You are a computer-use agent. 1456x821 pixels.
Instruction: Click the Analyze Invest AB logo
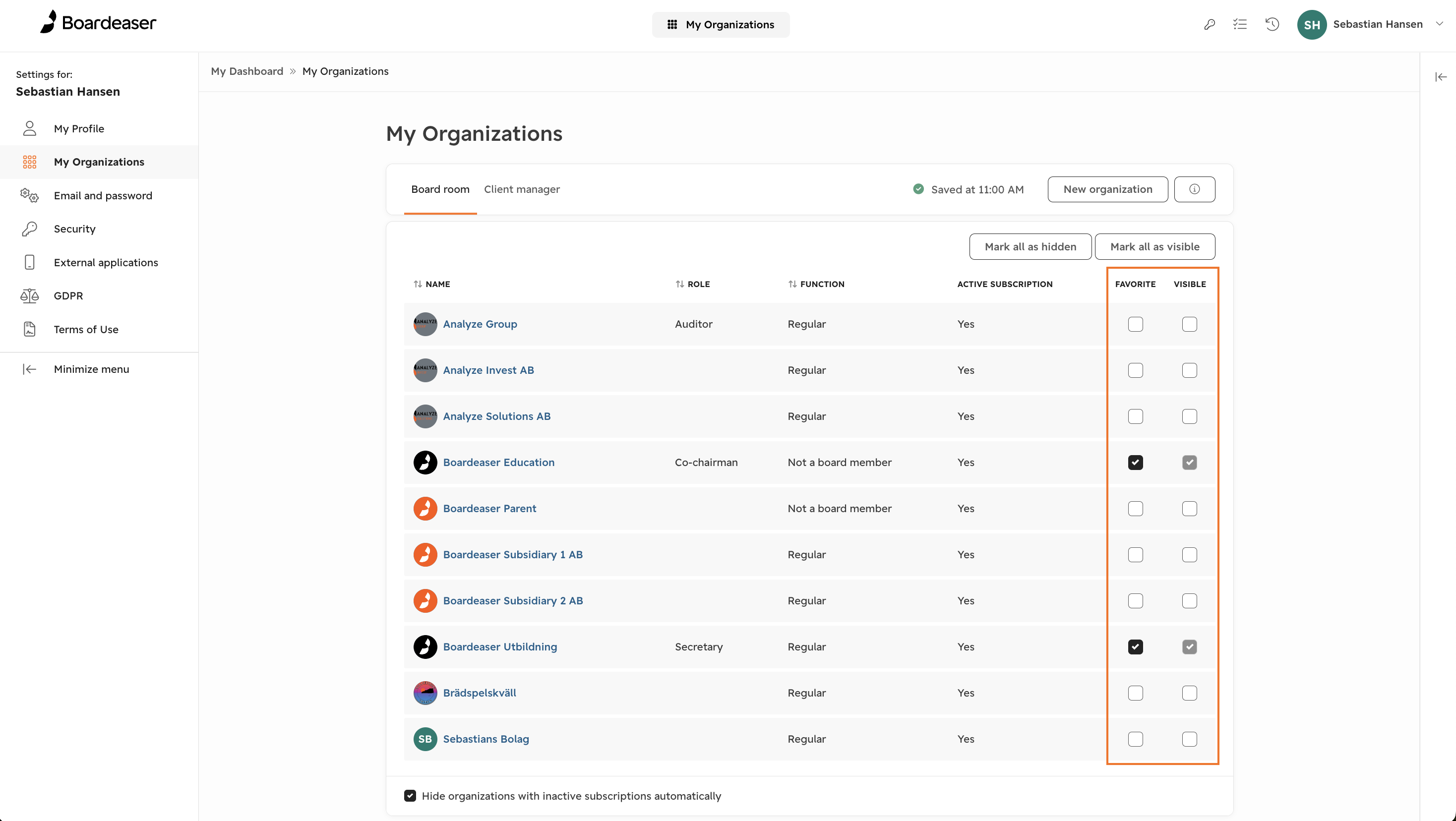tap(425, 370)
